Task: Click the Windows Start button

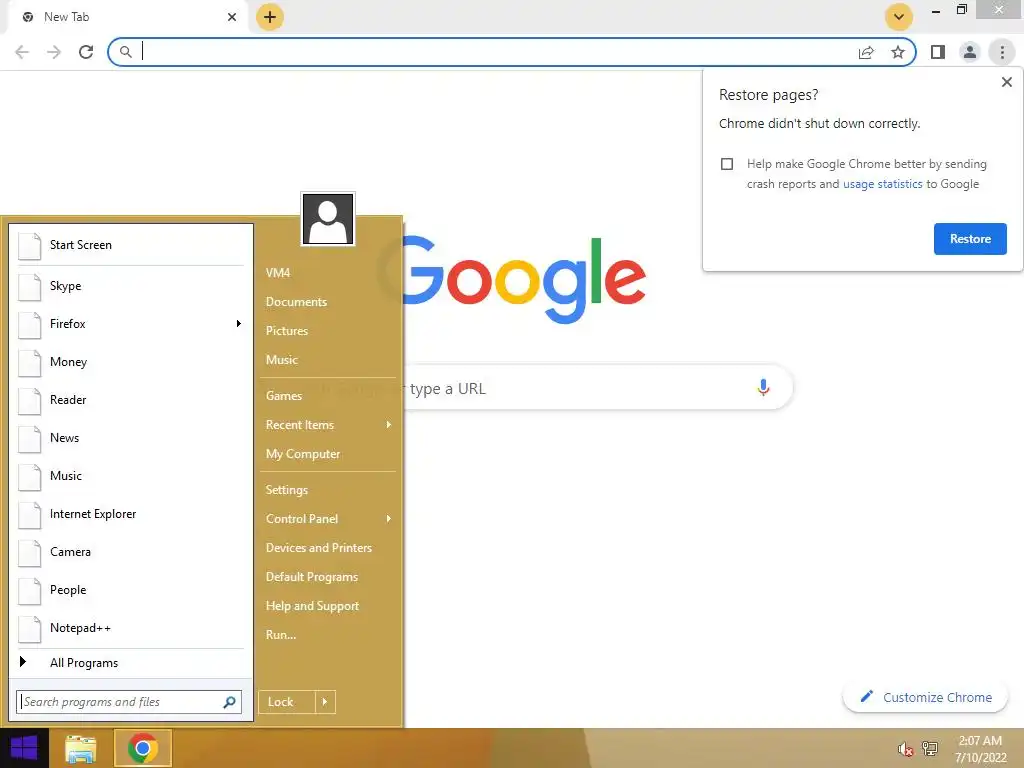Action: point(24,748)
